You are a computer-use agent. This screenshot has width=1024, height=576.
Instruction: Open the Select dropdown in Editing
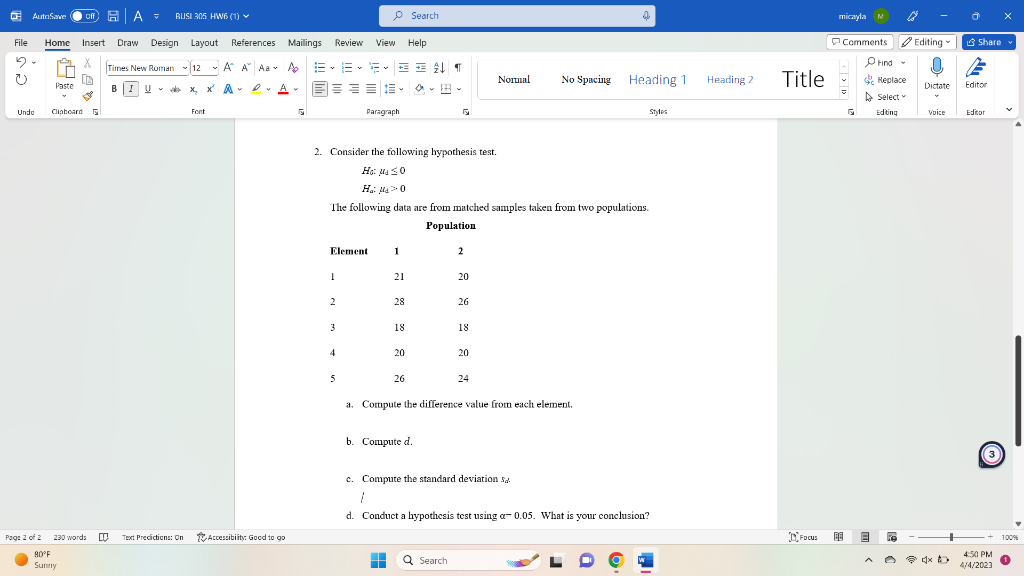(886, 97)
